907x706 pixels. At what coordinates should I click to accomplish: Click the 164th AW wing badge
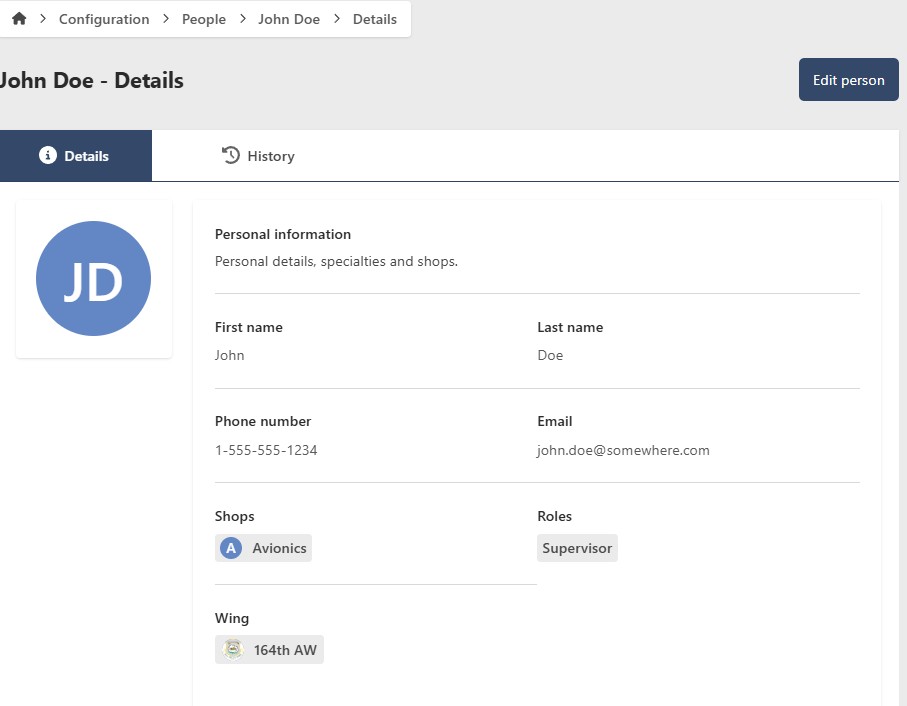pyautogui.click(x=269, y=649)
